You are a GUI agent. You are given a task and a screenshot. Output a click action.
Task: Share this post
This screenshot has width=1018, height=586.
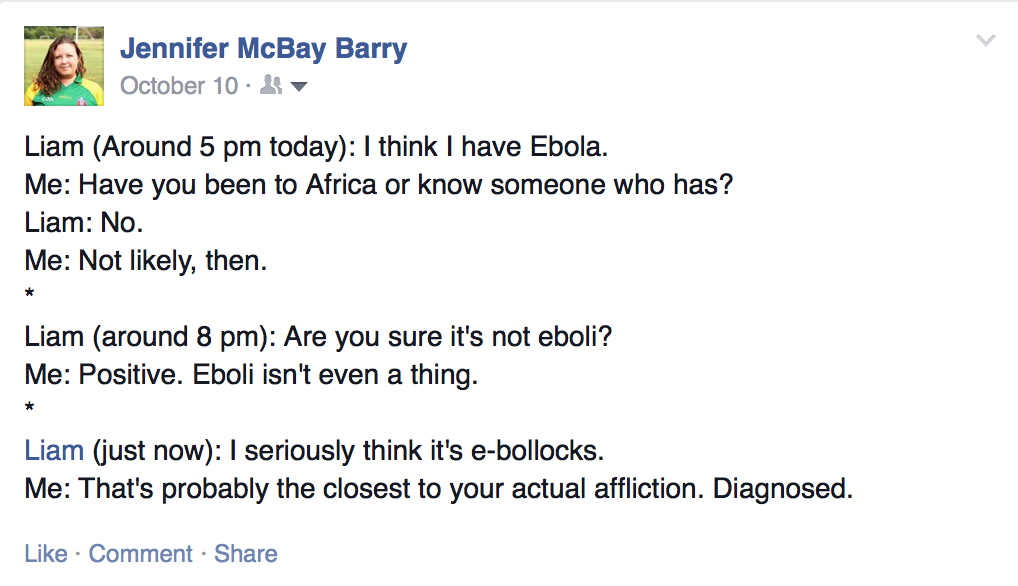pyautogui.click(x=246, y=554)
